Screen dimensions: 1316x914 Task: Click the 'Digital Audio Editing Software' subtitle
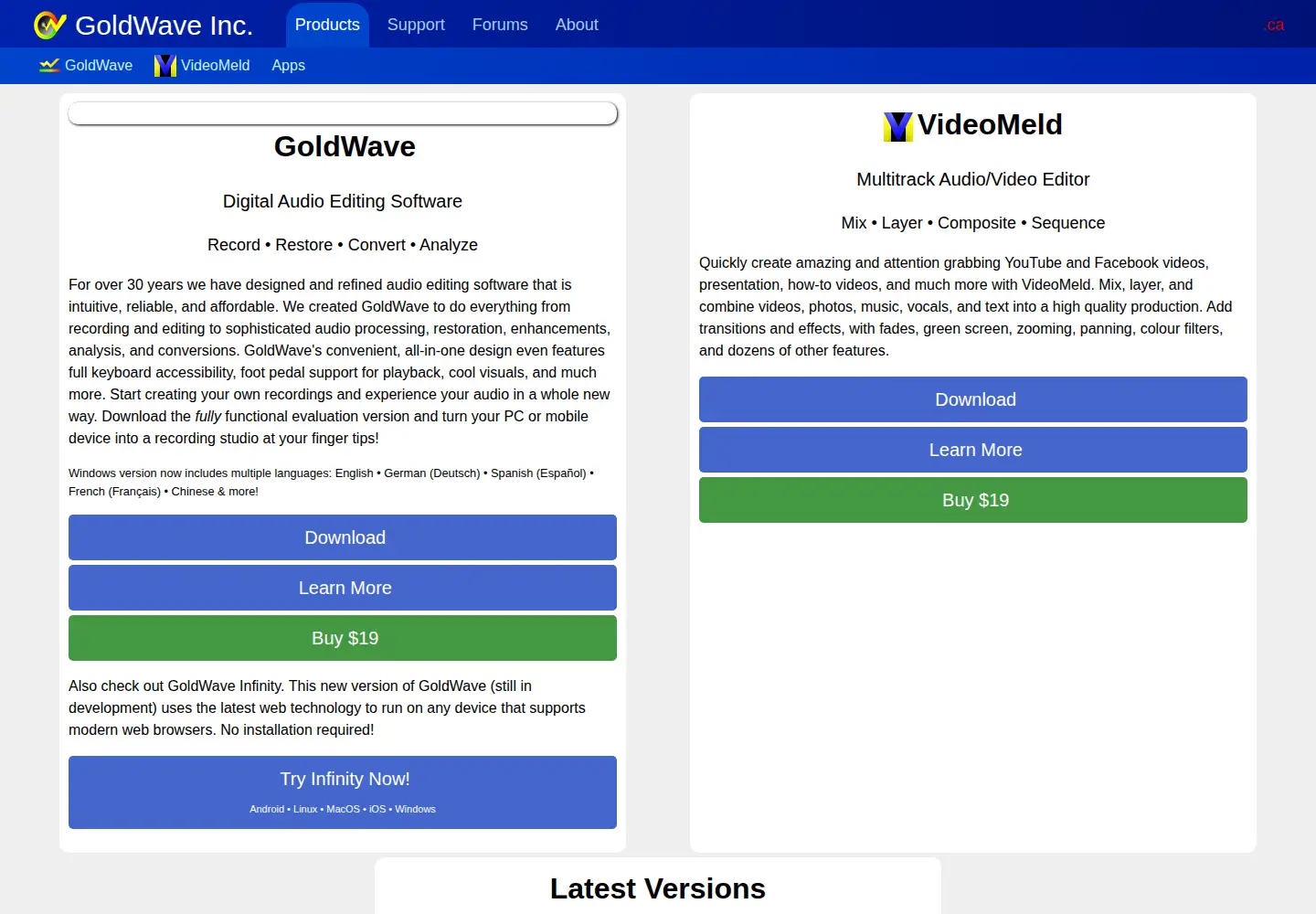(343, 201)
